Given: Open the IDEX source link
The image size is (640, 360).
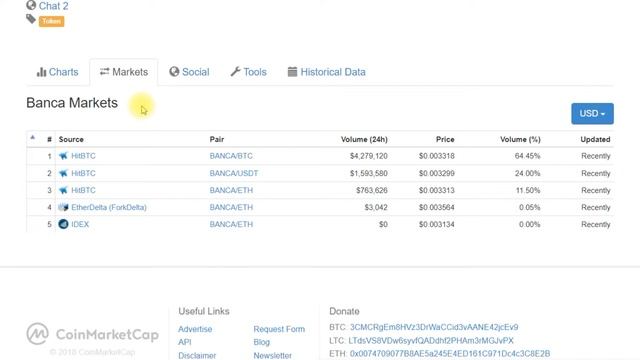Looking at the screenshot, I should [x=80, y=224].
